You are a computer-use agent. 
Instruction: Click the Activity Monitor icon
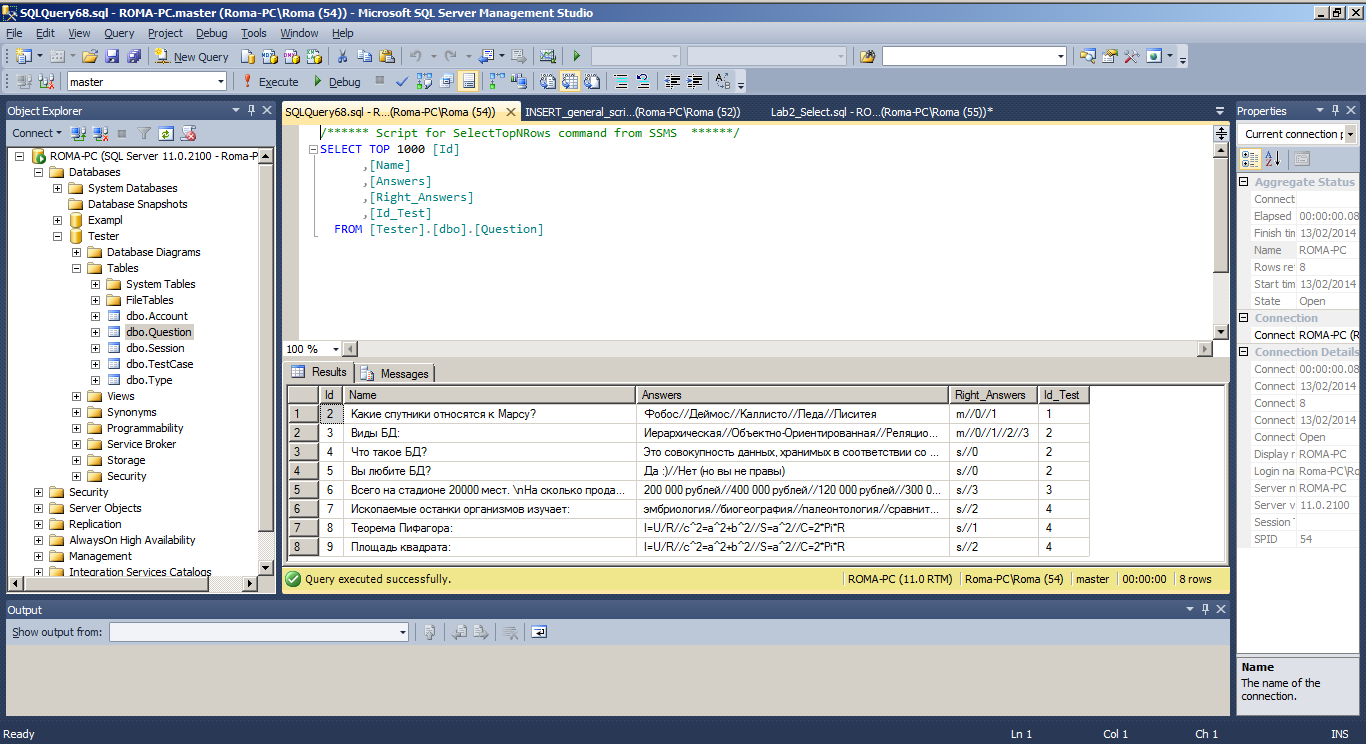[547, 57]
